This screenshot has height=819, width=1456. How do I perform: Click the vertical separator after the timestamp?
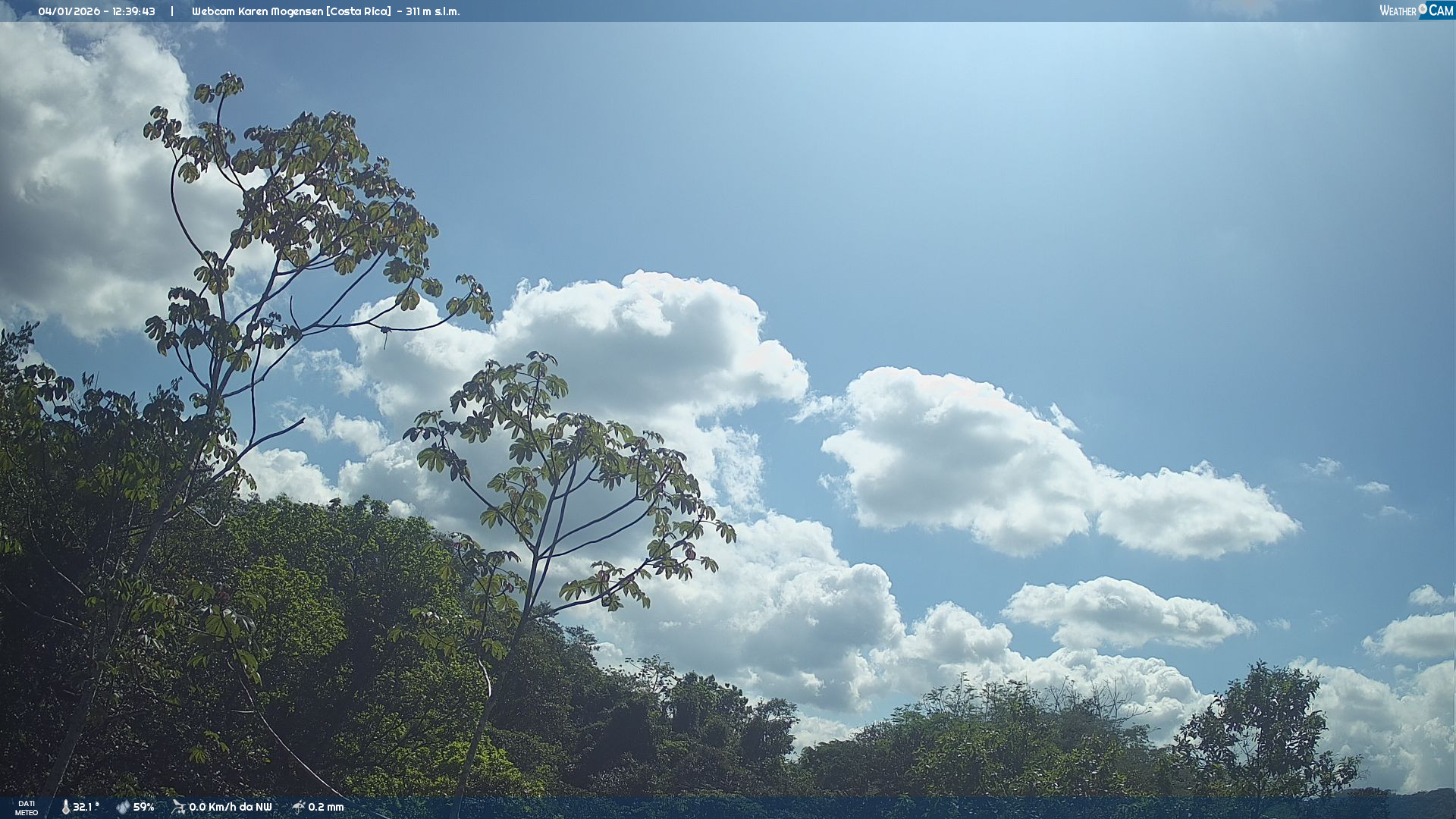172,11
